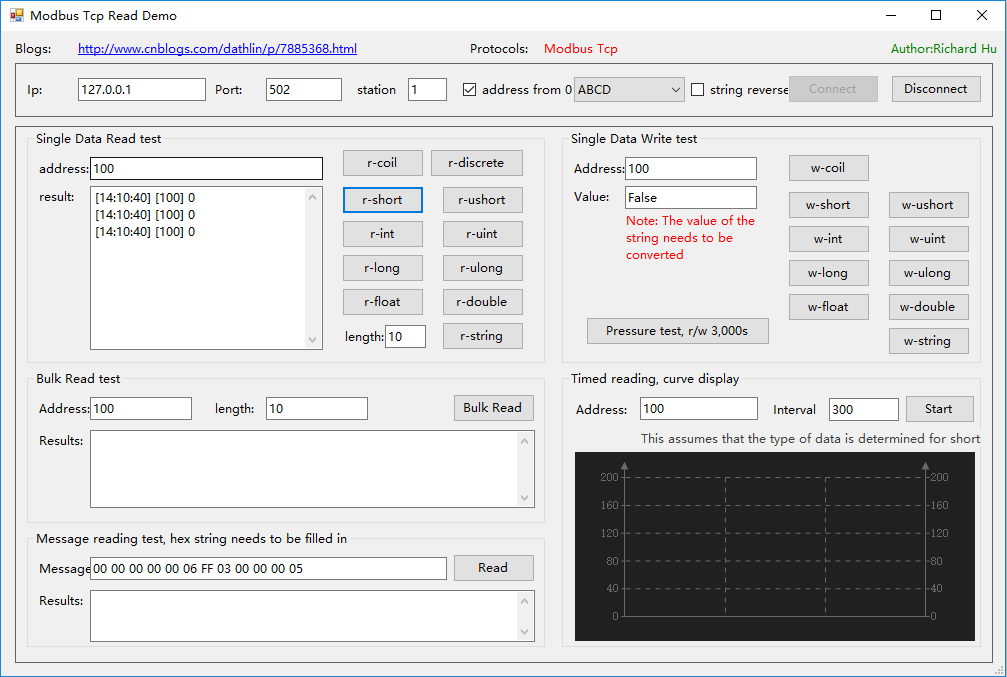Click the w-ulong button
The height and width of the screenshot is (677, 1007).
coord(929,273)
